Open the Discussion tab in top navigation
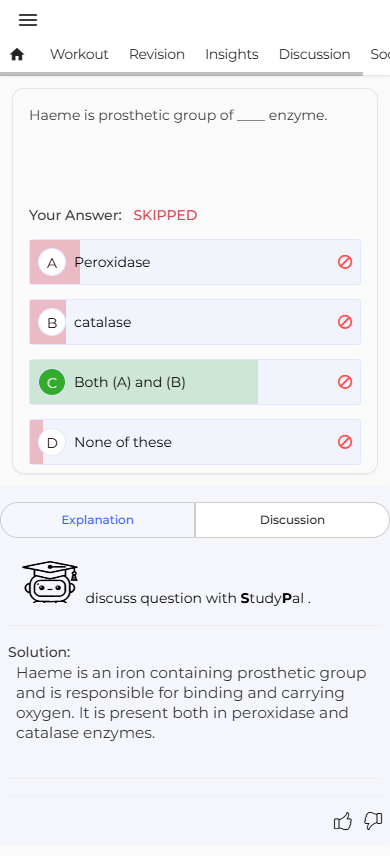Viewport: 390px width, 856px height. tap(314, 54)
